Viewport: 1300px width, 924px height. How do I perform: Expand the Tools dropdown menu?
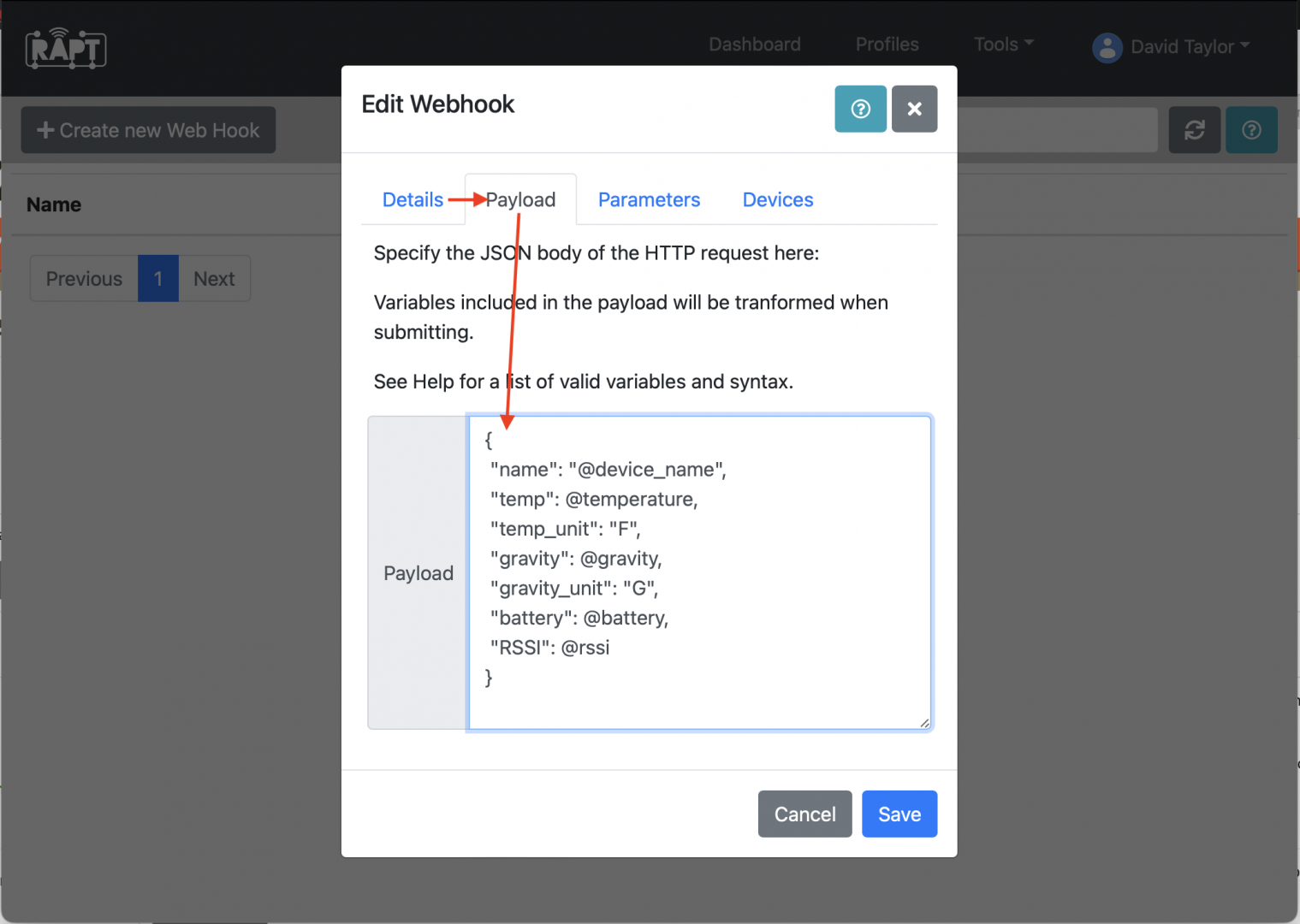pos(1003,44)
